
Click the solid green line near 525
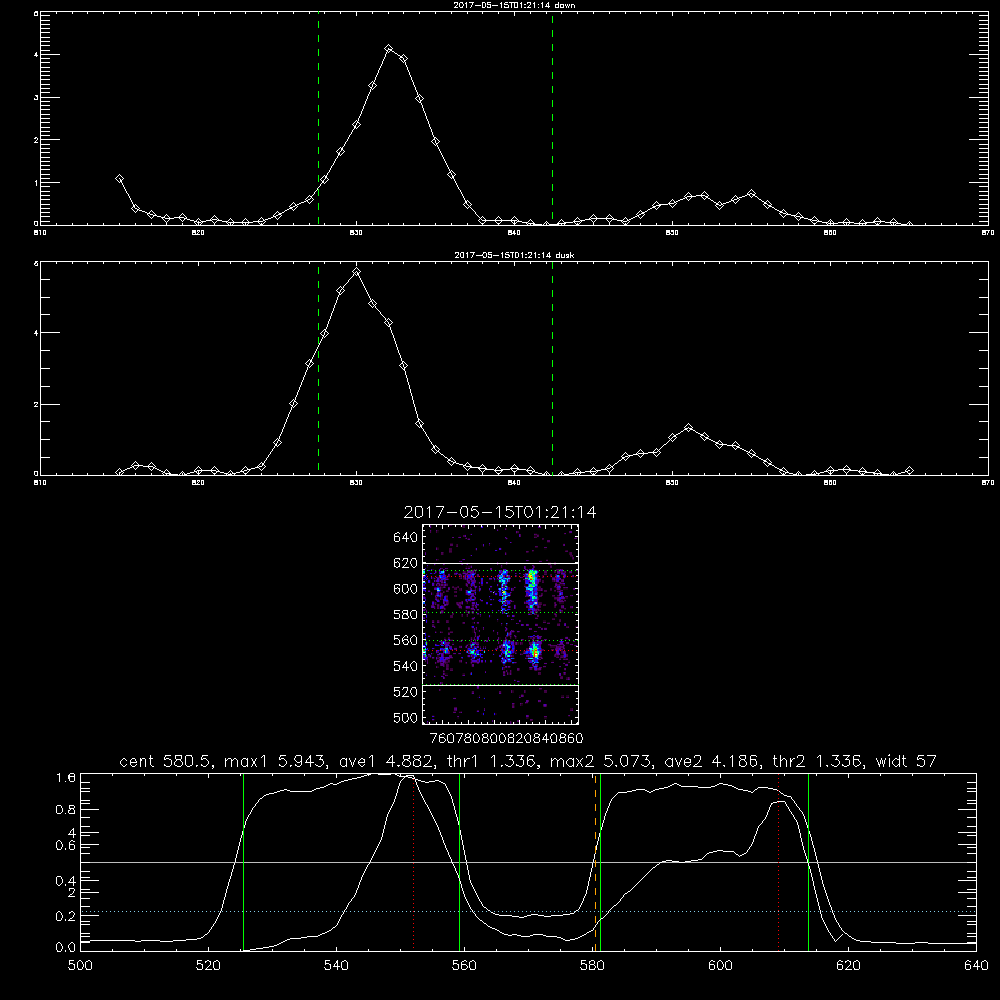click(x=243, y=862)
